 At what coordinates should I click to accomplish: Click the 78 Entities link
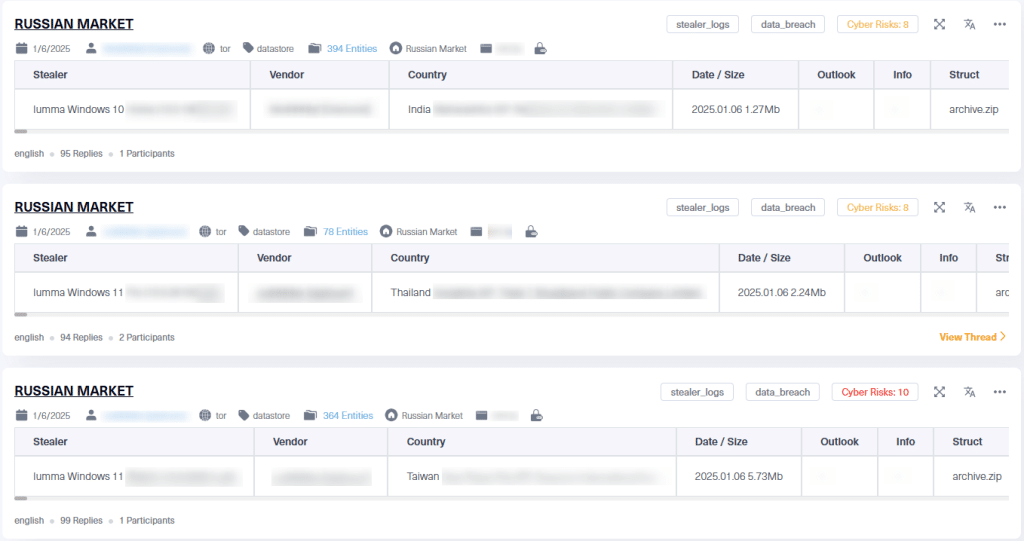tap(345, 231)
